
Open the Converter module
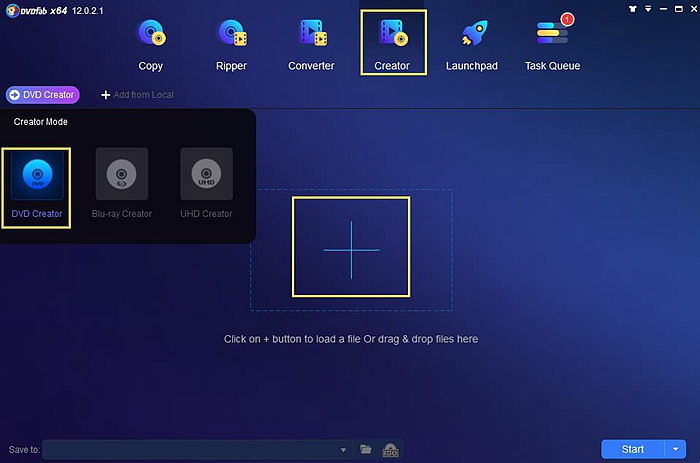pyautogui.click(x=311, y=43)
